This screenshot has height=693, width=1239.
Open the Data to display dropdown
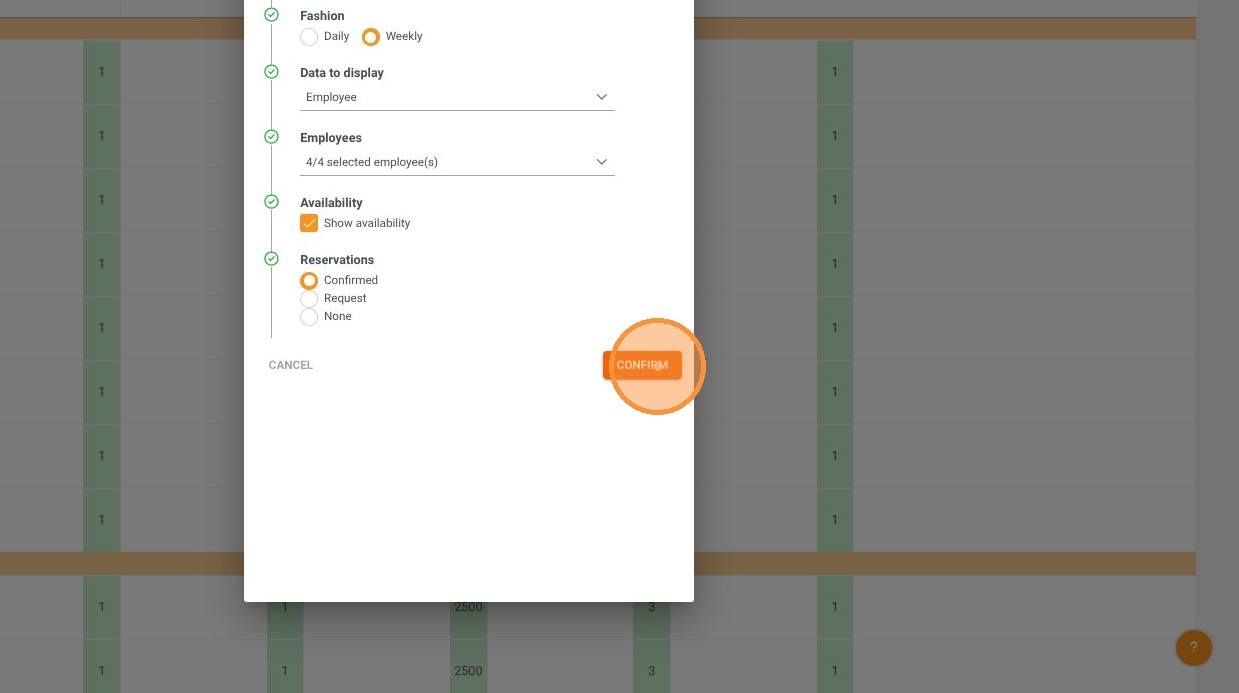[x=457, y=97]
